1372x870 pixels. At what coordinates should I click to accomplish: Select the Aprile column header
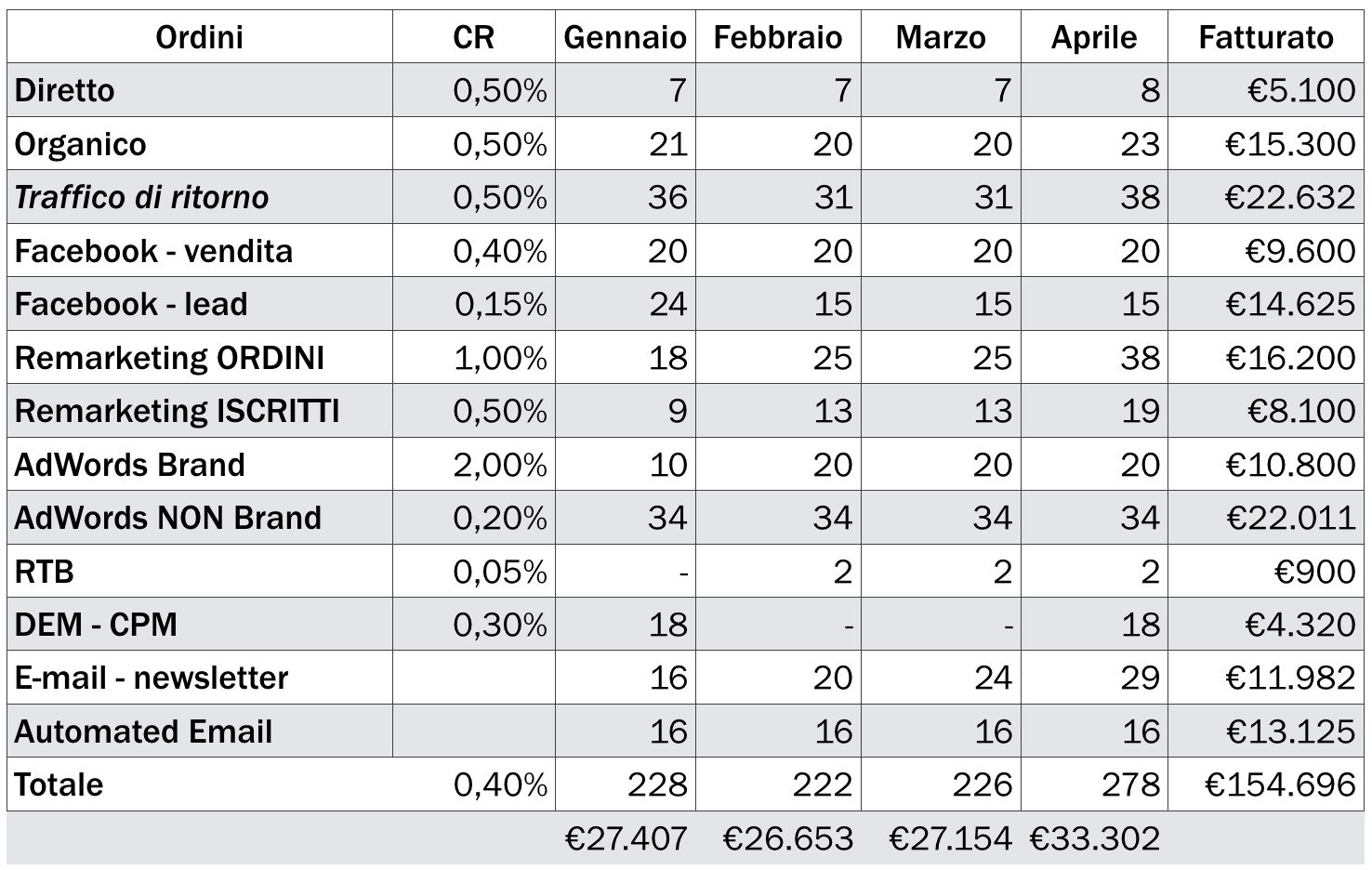pyautogui.click(x=1094, y=37)
